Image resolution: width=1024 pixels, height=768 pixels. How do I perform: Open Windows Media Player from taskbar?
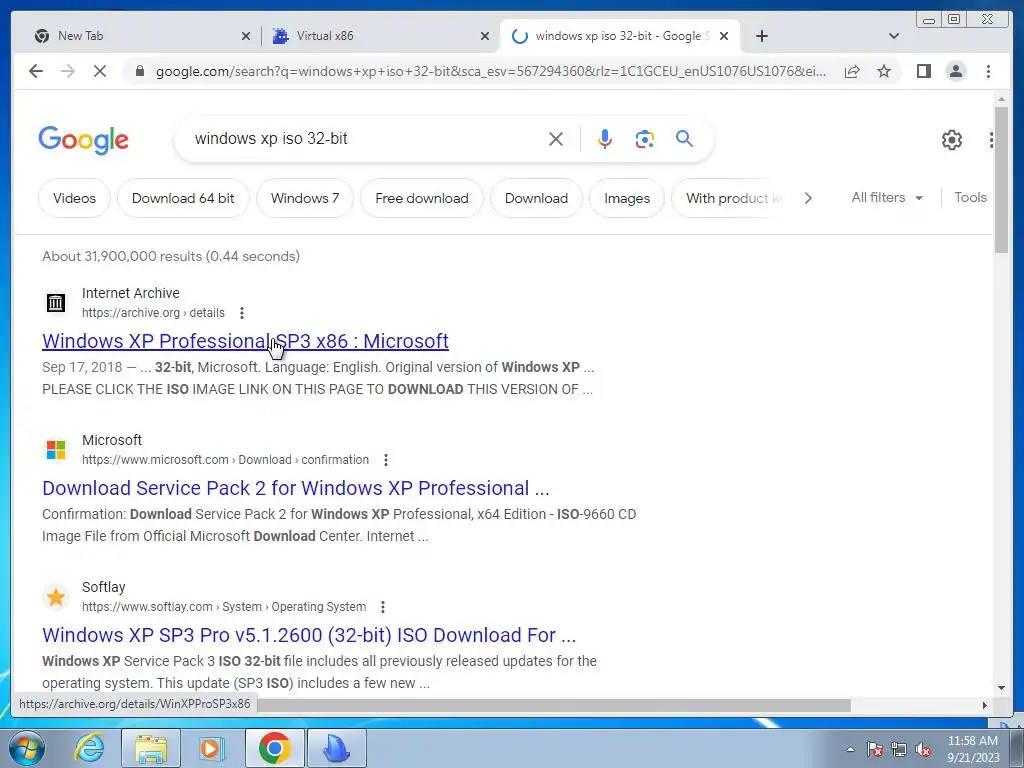click(212, 748)
